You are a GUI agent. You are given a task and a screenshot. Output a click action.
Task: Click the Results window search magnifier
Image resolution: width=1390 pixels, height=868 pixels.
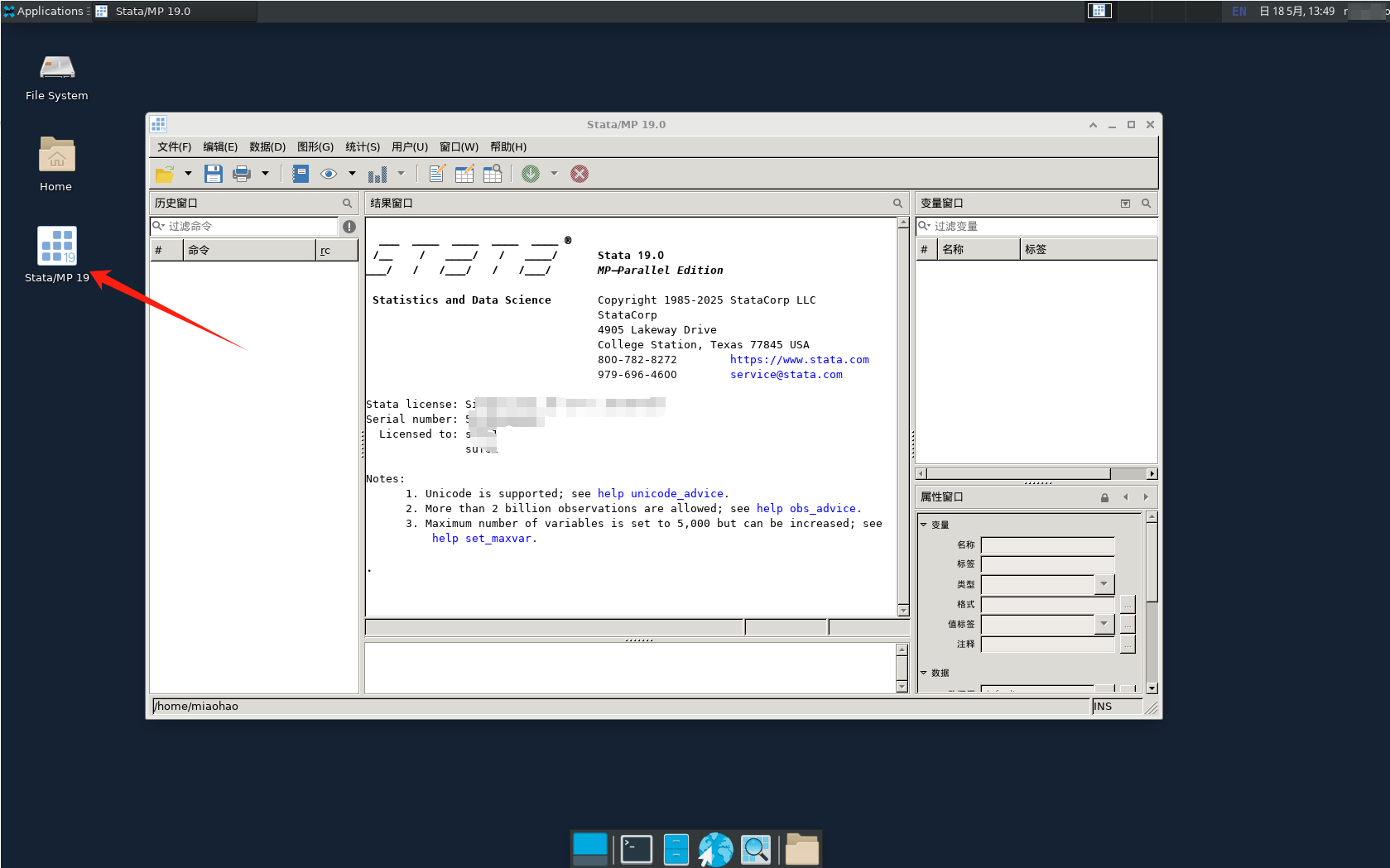click(x=897, y=204)
